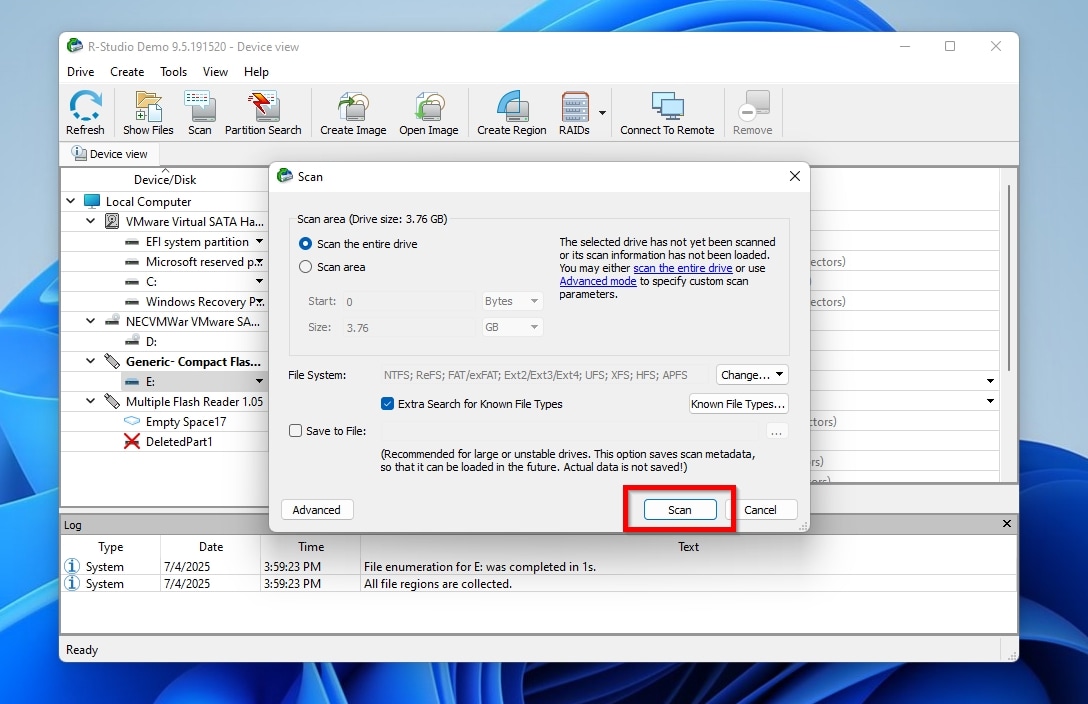This screenshot has height=704, width=1088.
Task: Click the Cancel button in the Scan dialog
Action: (x=760, y=510)
